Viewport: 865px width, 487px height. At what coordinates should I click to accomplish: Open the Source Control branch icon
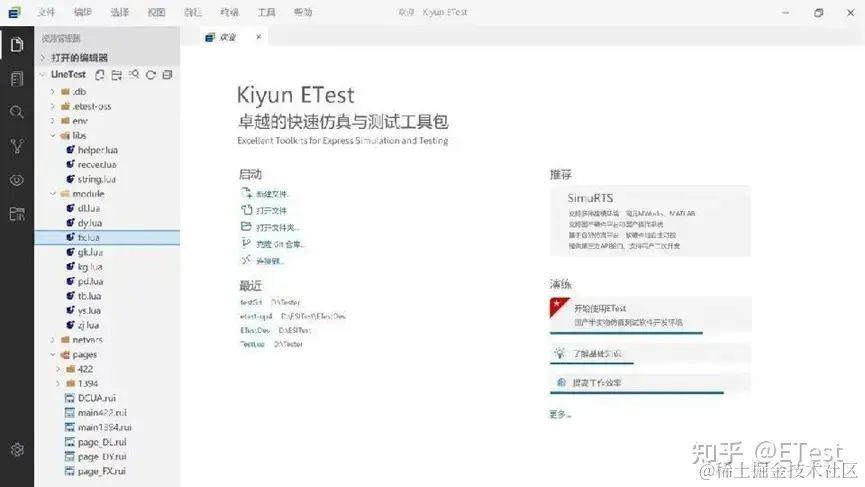tap(17, 146)
